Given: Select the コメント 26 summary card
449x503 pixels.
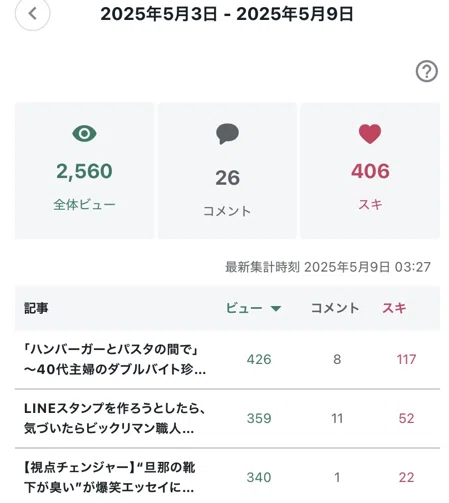Looking at the screenshot, I should (x=227, y=171).
